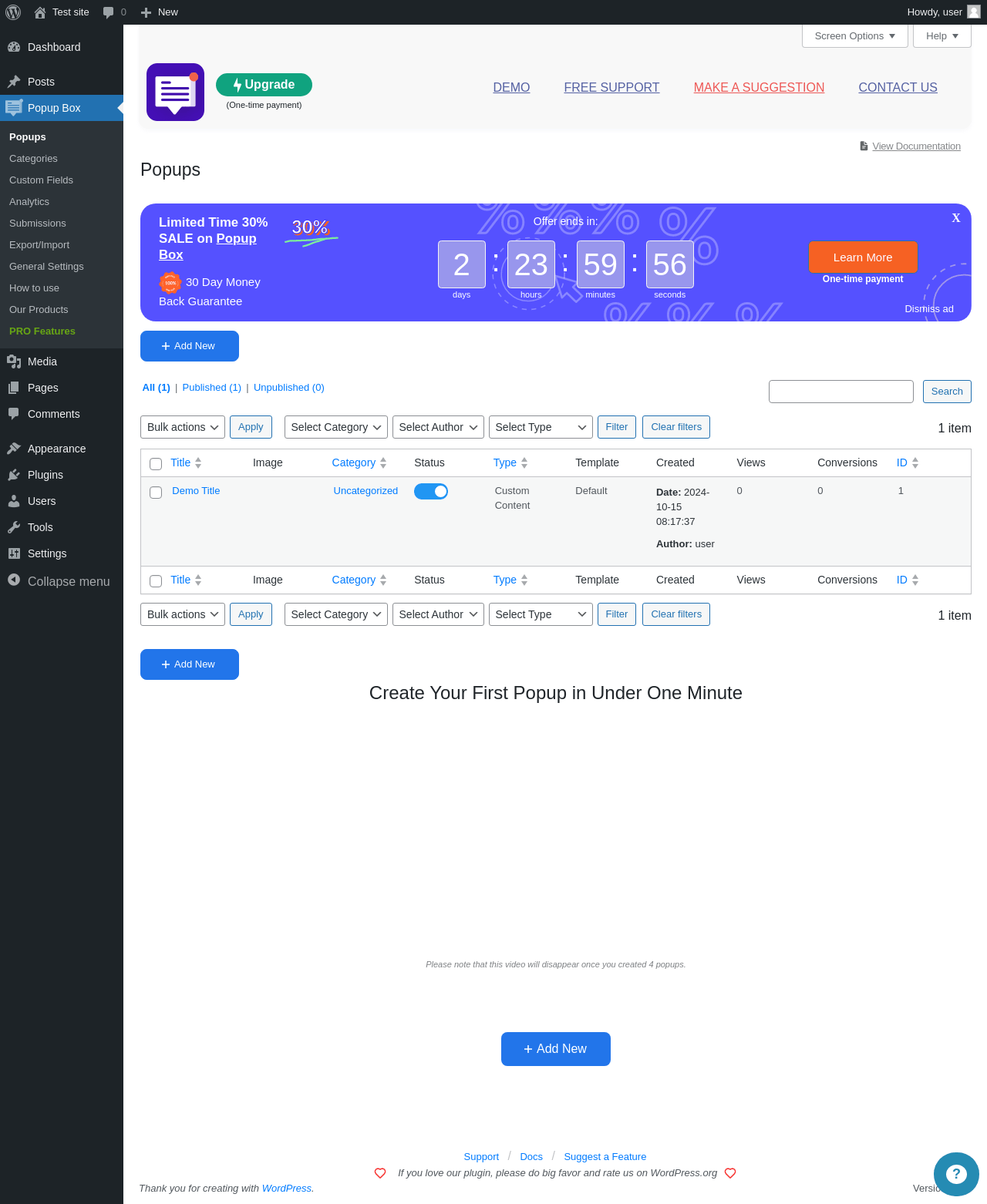This screenshot has height=1204, width=987.
Task: Check the Demo Title row checkbox
Action: [156, 493]
